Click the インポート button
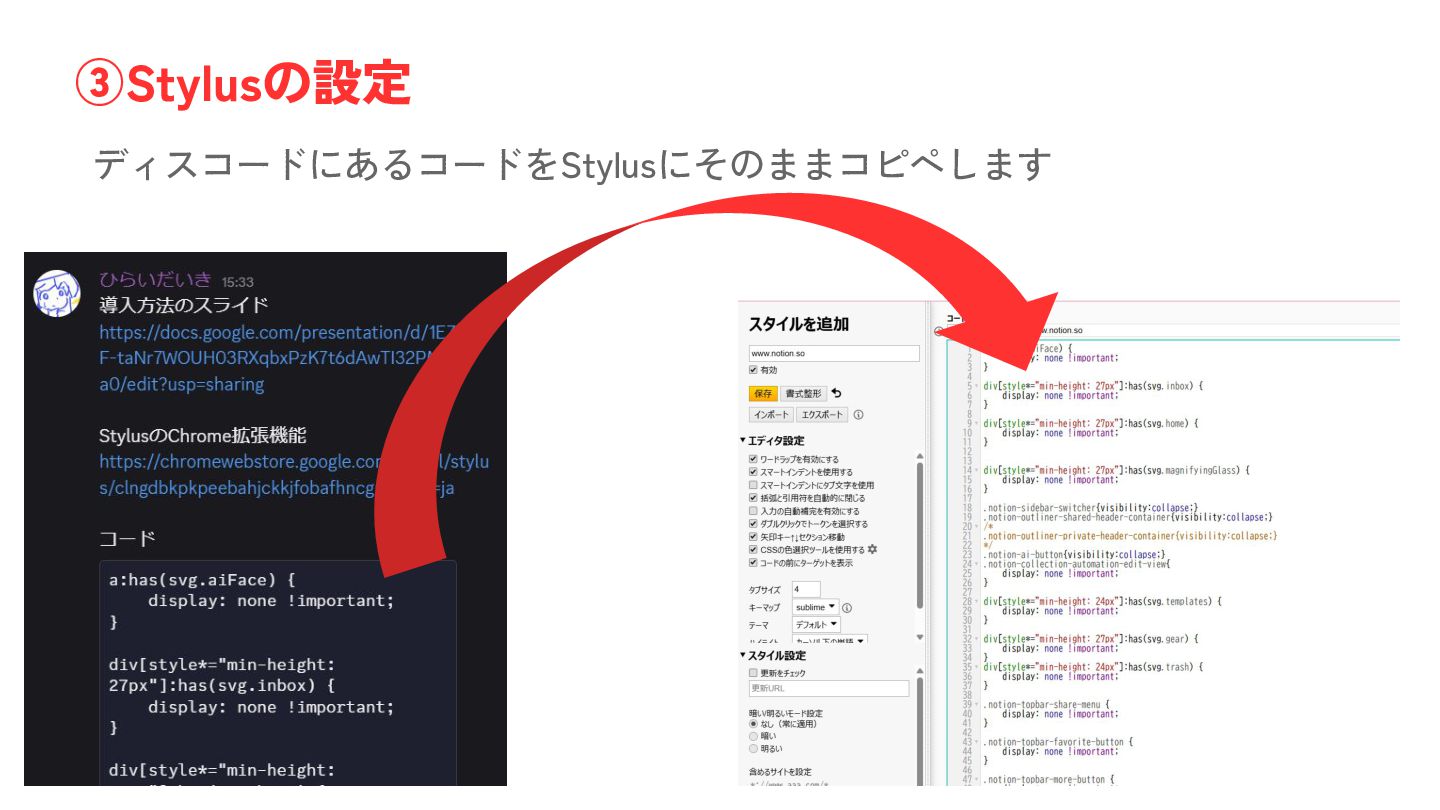Screen dimensions: 1440x810 (770, 415)
